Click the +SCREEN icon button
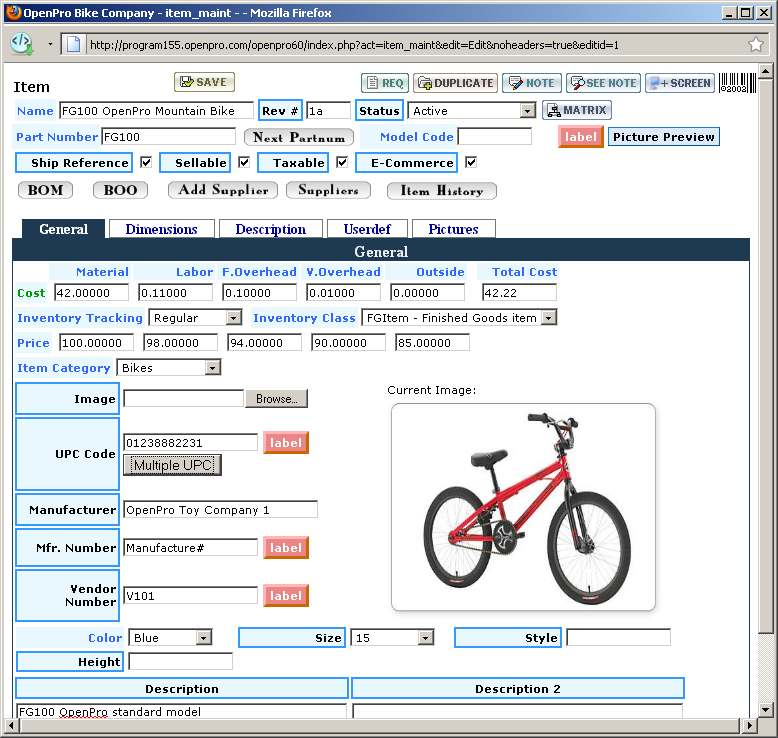Viewport: 778px width, 738px height. pyautogui.click(x=679, y=83)
